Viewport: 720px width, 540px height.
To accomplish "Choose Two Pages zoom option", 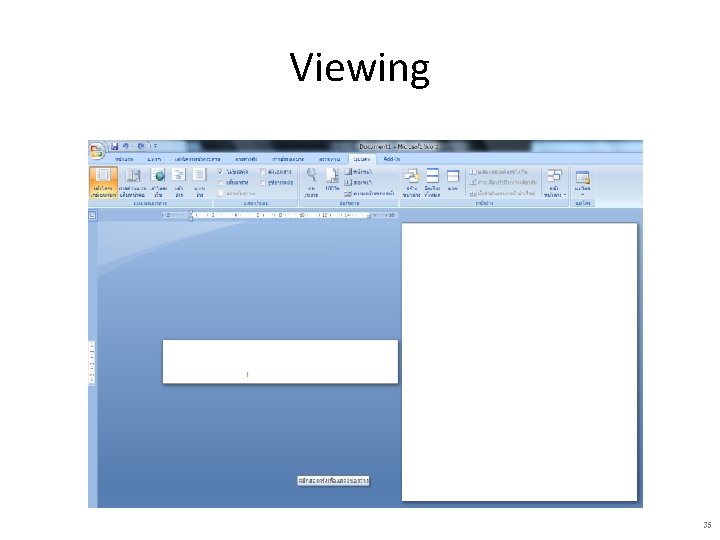I will click(x=358, y=182).
